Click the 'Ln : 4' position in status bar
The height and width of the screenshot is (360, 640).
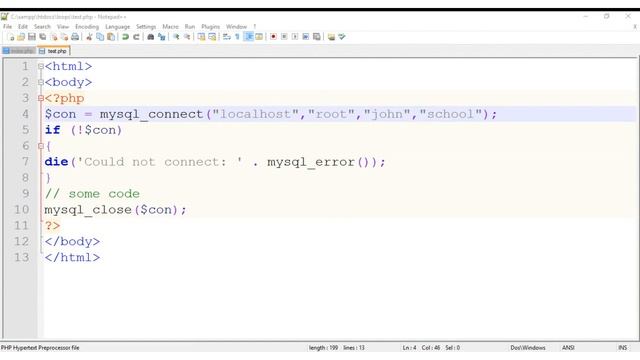coord(409,348)
